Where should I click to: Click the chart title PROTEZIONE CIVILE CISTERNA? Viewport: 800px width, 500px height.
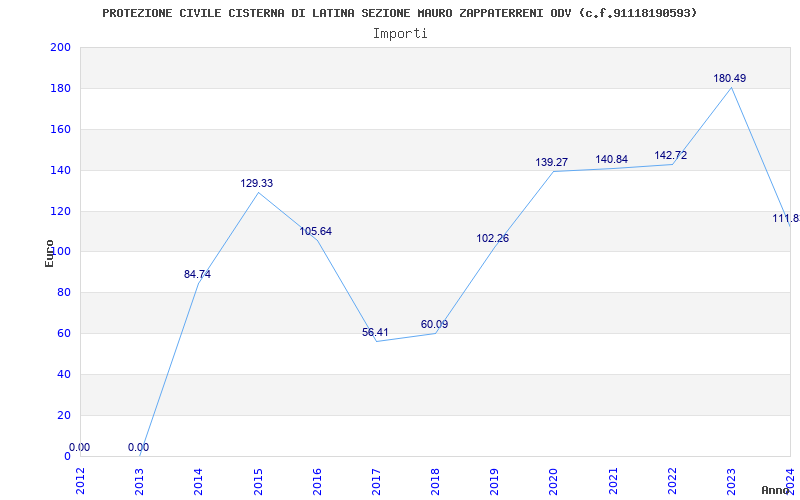coord(400,13)
